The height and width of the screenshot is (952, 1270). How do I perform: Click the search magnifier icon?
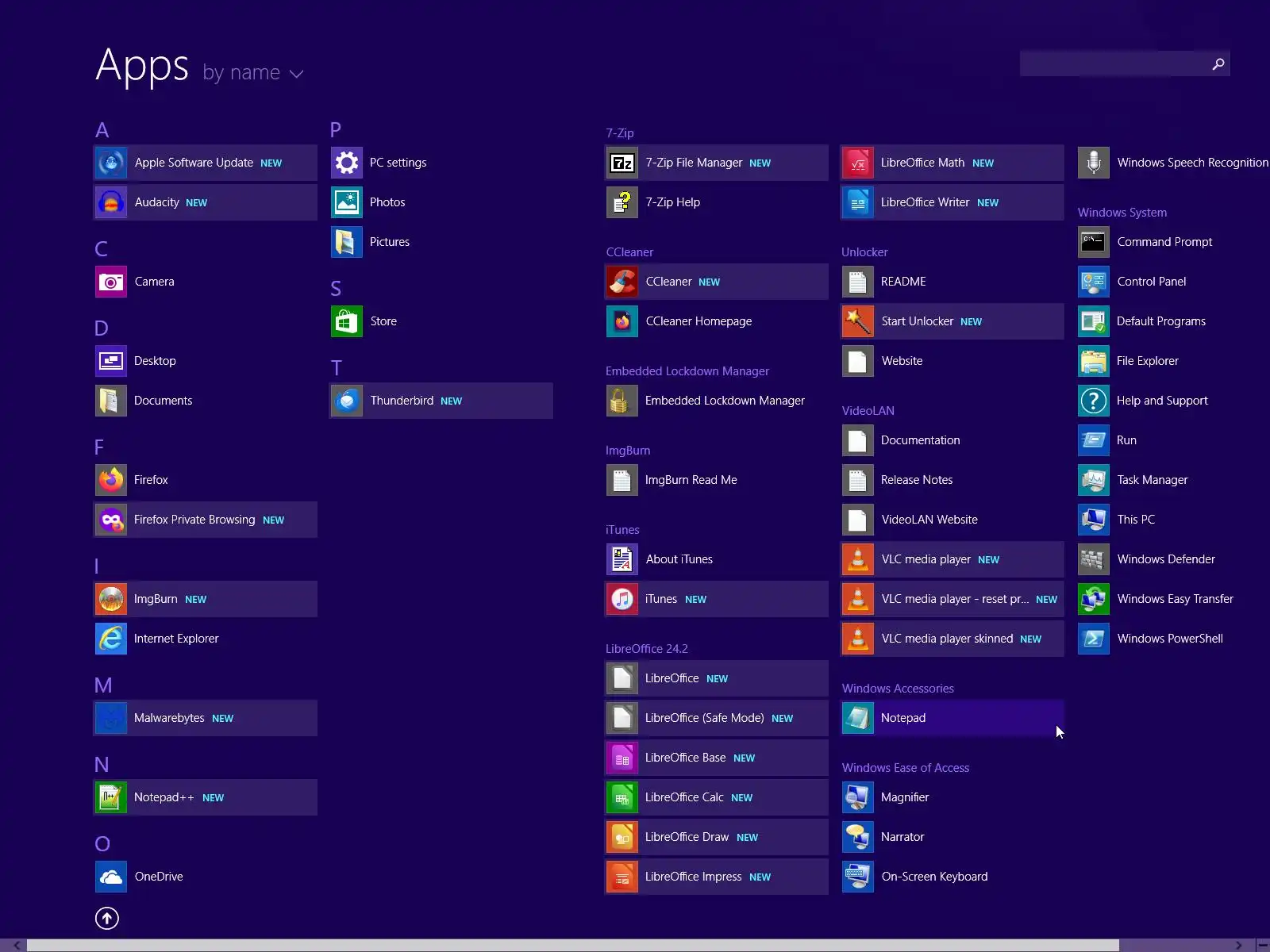click(x=1218, y=63)
